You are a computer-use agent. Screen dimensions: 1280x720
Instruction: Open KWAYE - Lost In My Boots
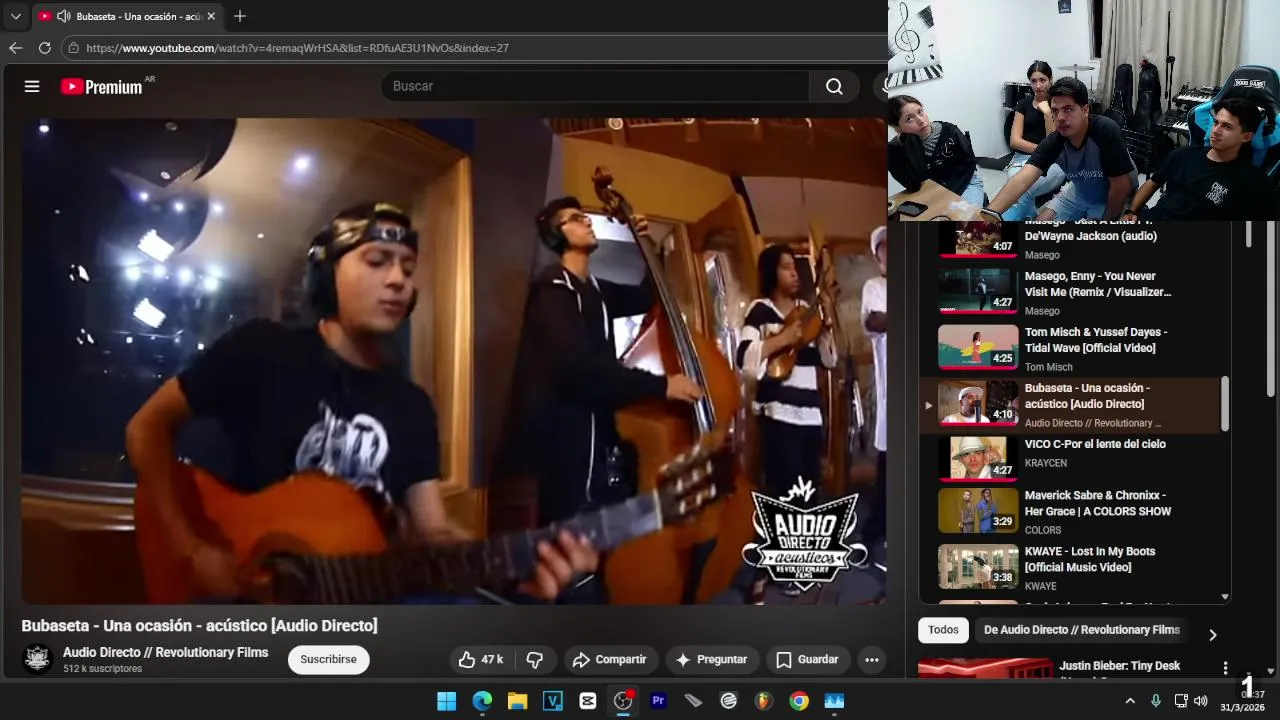1090,559
